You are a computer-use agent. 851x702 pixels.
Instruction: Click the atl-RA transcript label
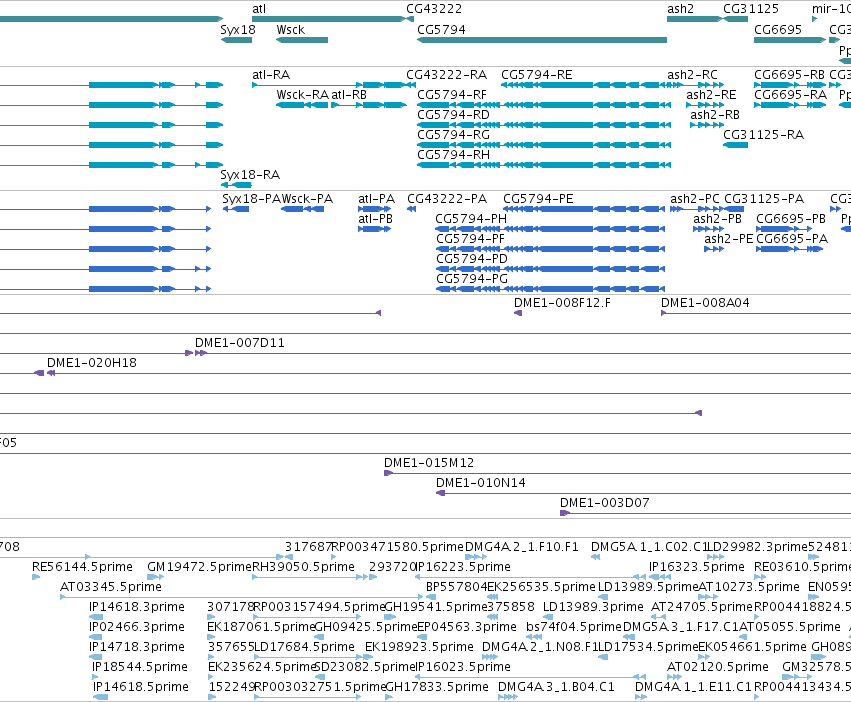(x=271, y=74)
